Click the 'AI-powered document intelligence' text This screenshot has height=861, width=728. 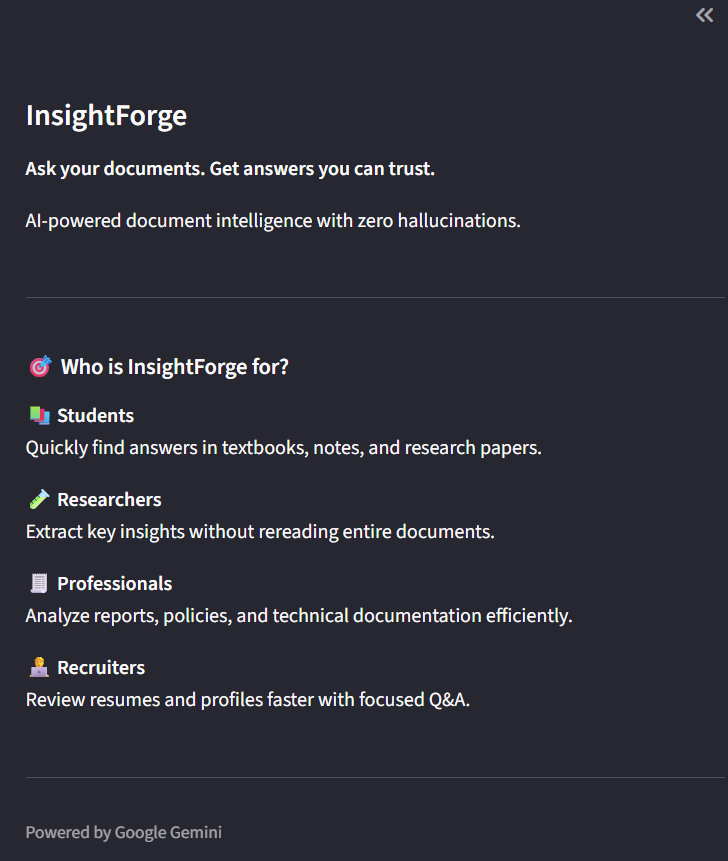[273, 221]
